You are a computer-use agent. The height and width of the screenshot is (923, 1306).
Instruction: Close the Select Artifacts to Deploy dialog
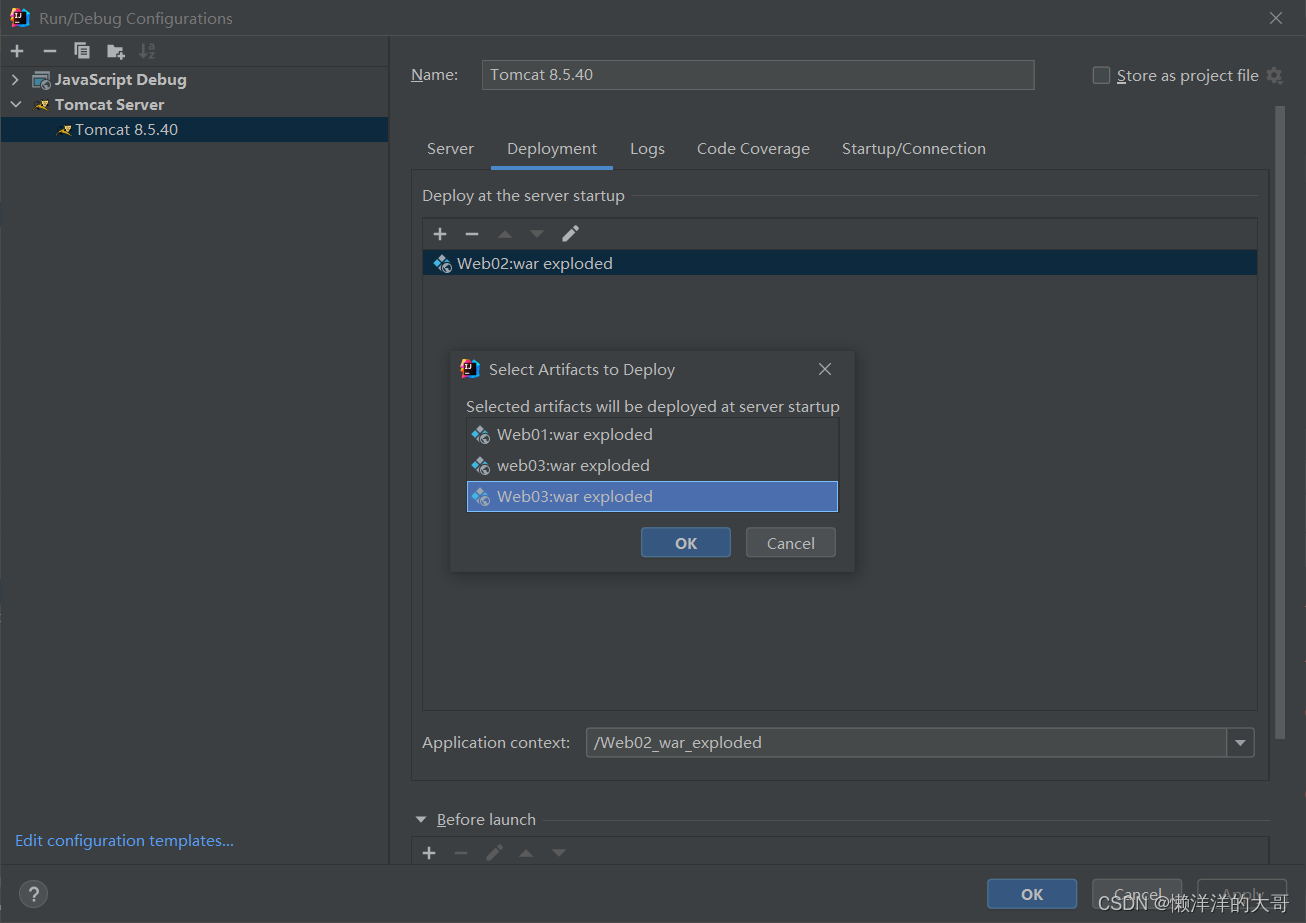825,369
